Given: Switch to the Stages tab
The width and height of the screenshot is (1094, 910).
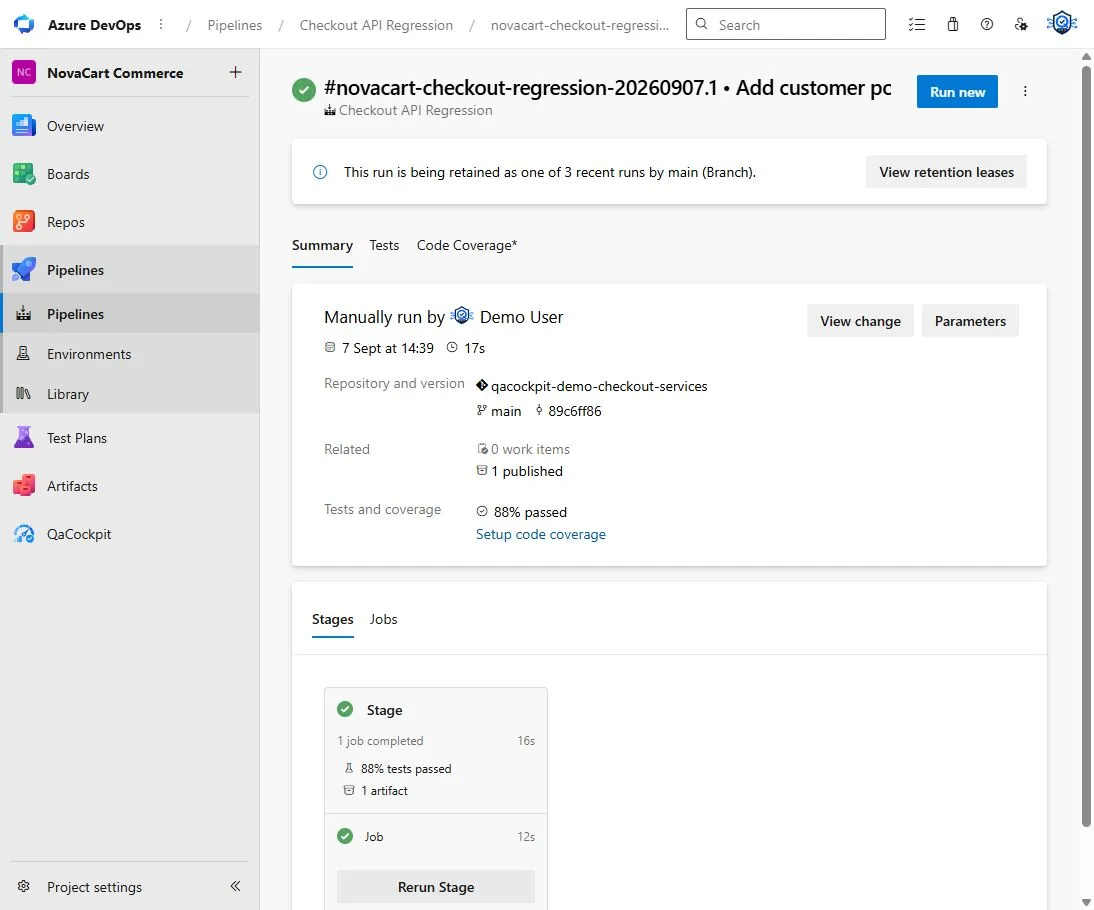Looking at the screenshot, I should (333, 620).
